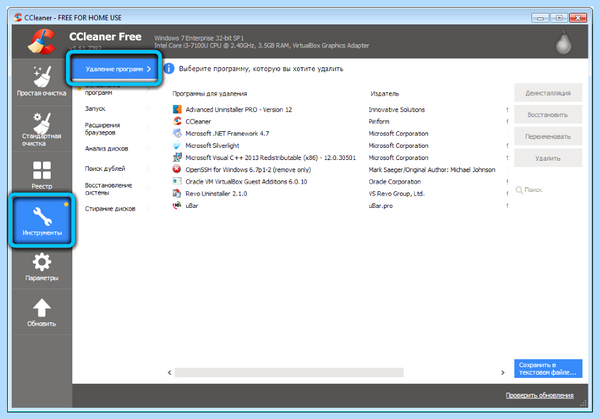Viewport: 600px width, 419px height.
Task: Click Oracle VM VirtualBox Guest Additions icon
Action: [177, 181]
